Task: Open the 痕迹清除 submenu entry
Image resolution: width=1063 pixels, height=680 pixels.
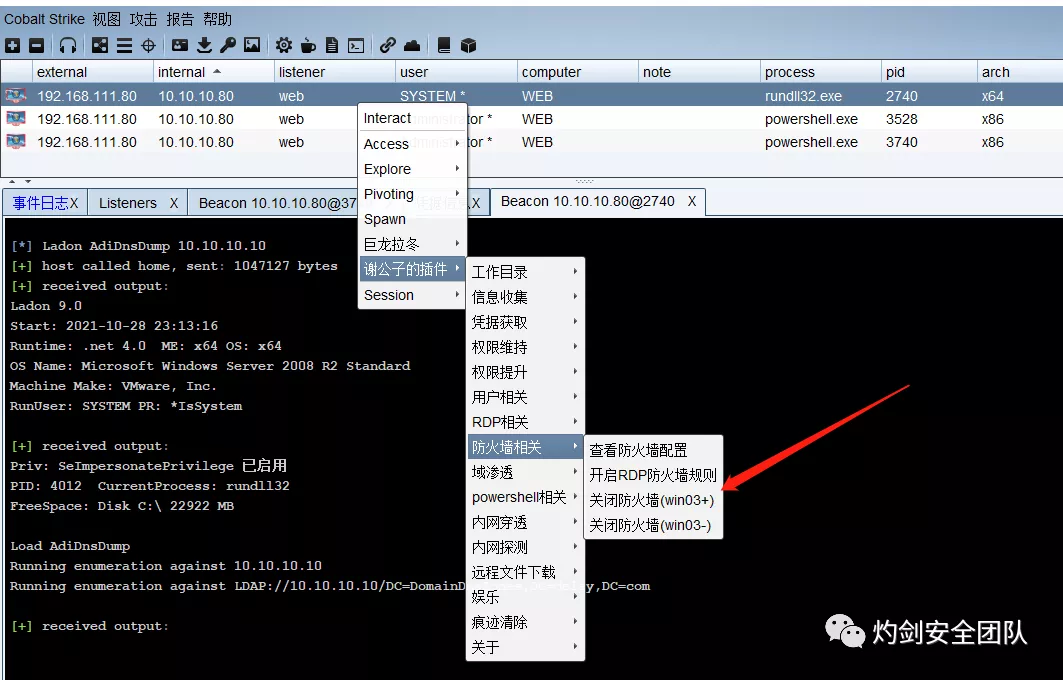Action: 525,622
